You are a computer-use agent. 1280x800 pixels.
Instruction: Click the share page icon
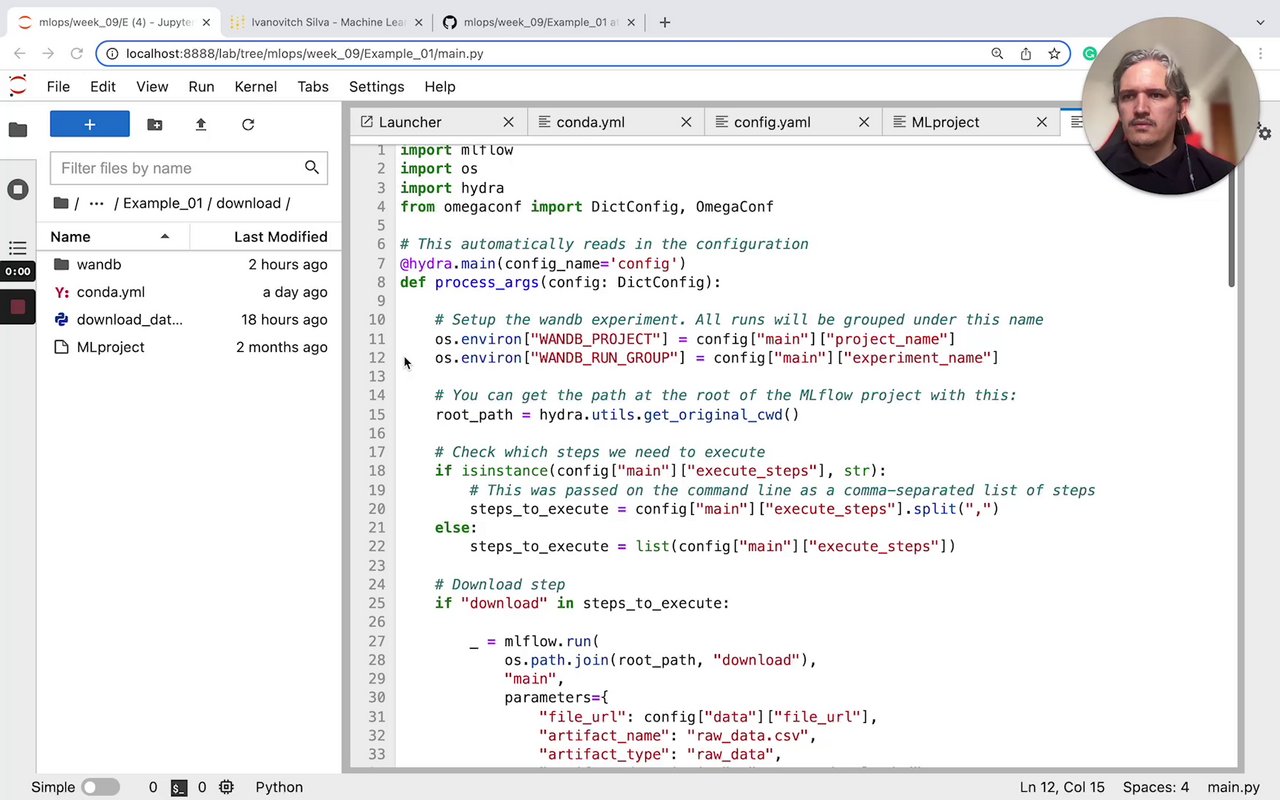[x=1026, y=53]
